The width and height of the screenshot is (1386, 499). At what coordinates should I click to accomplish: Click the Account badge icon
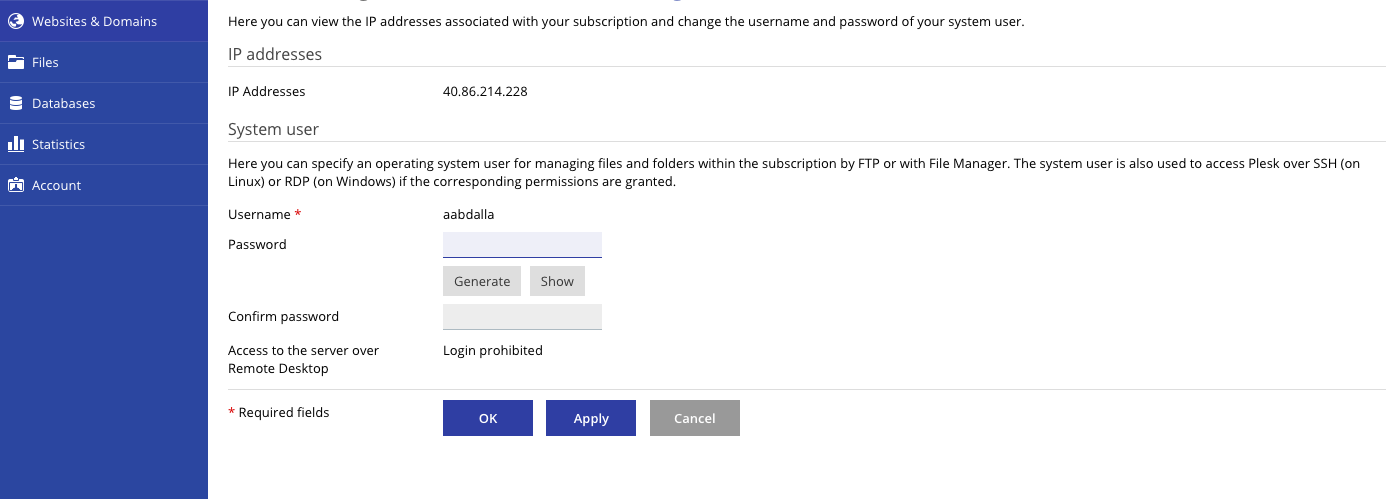coord(15,185)
